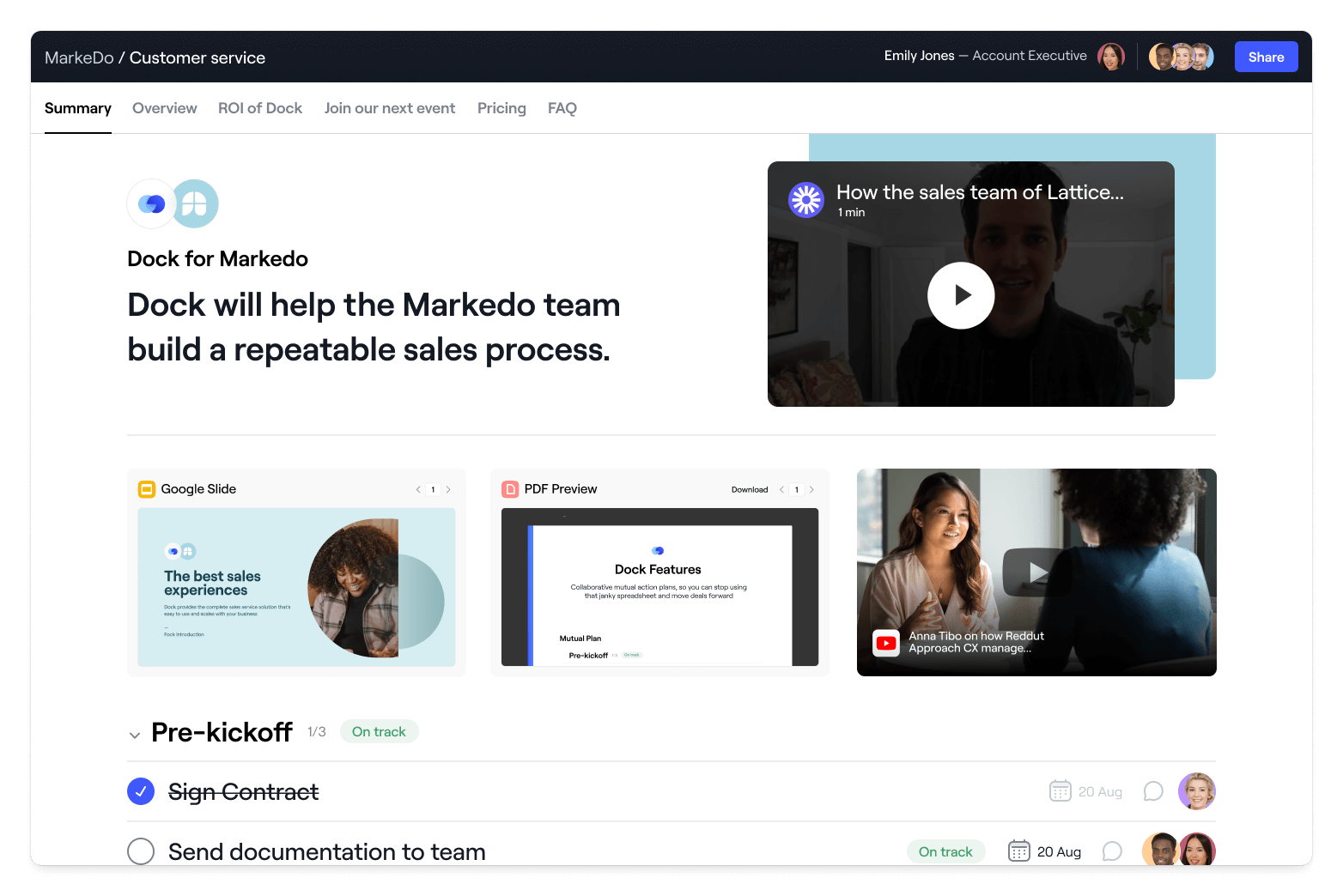Go to ROI of Dock tab
Screen dimensions: 1343x896
pyautogui.click(x=260, y=108)
